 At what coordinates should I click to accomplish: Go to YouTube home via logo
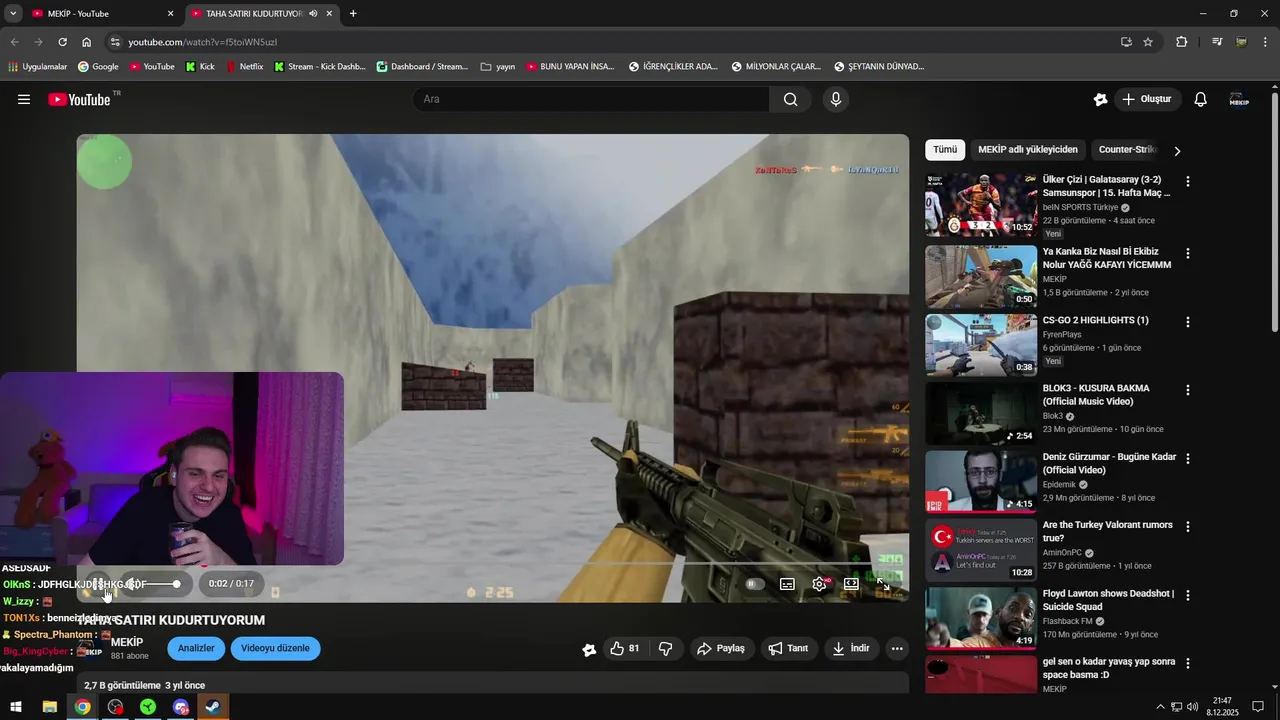coord(80,99)
